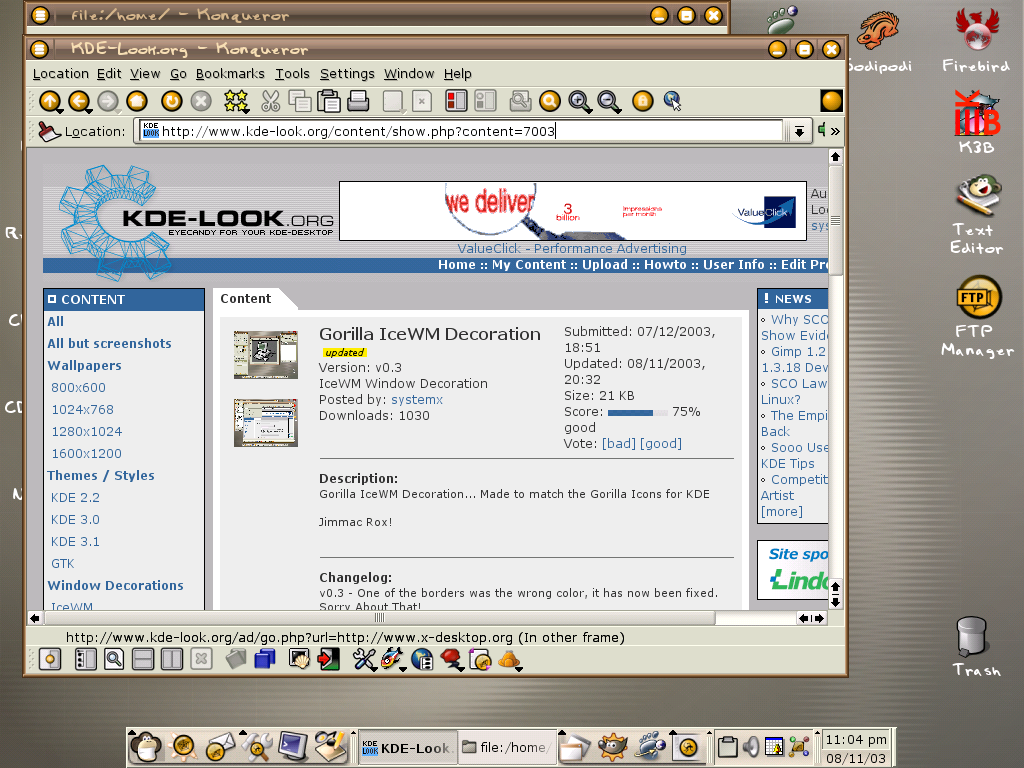Screen dimensions: 1024x768
Task: Open K3B from the desktop
Action: tap(976, 123)
